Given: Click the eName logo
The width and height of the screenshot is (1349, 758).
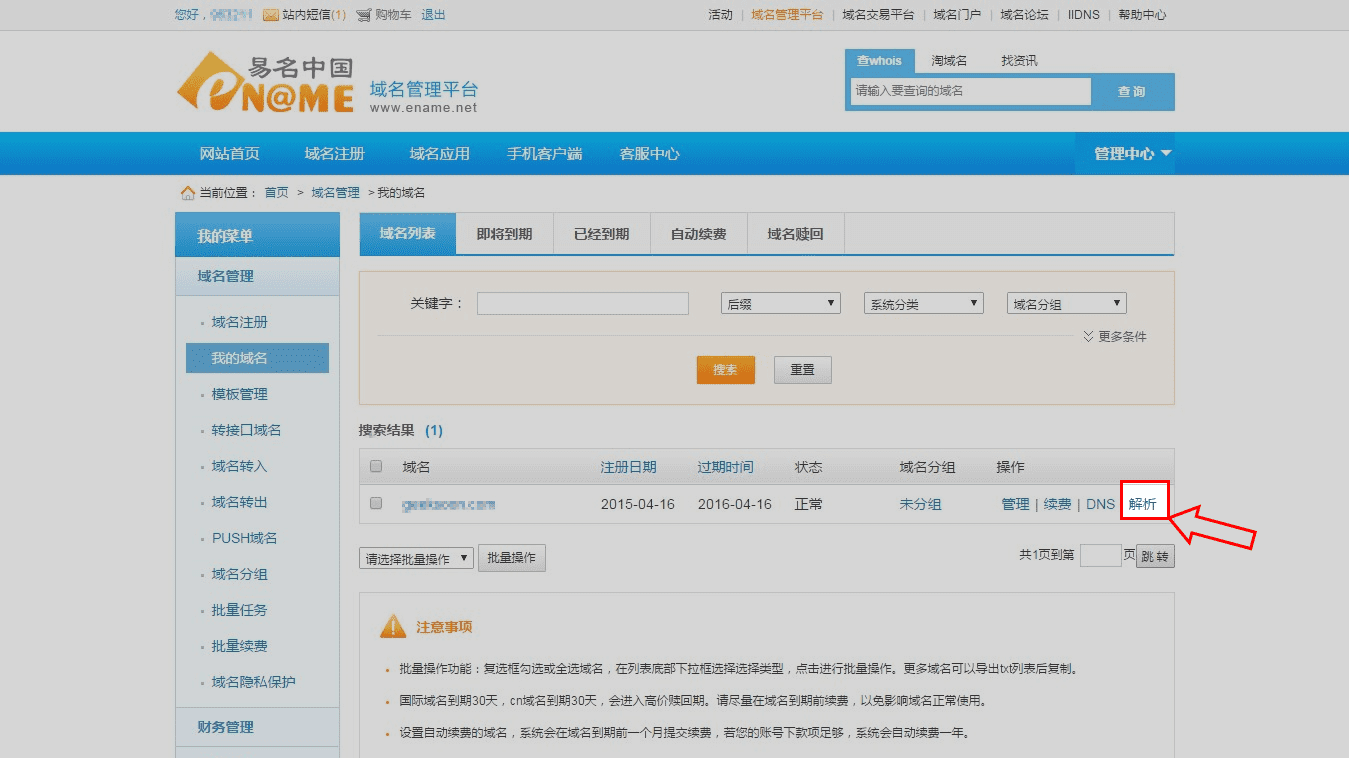Looking at the screenshot, I should [265, 84].
